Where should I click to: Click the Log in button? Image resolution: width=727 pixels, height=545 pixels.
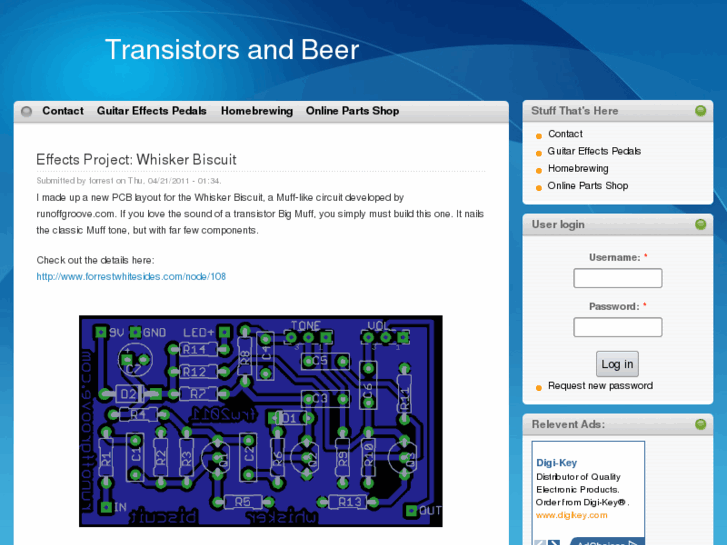(x=617, y=364)
